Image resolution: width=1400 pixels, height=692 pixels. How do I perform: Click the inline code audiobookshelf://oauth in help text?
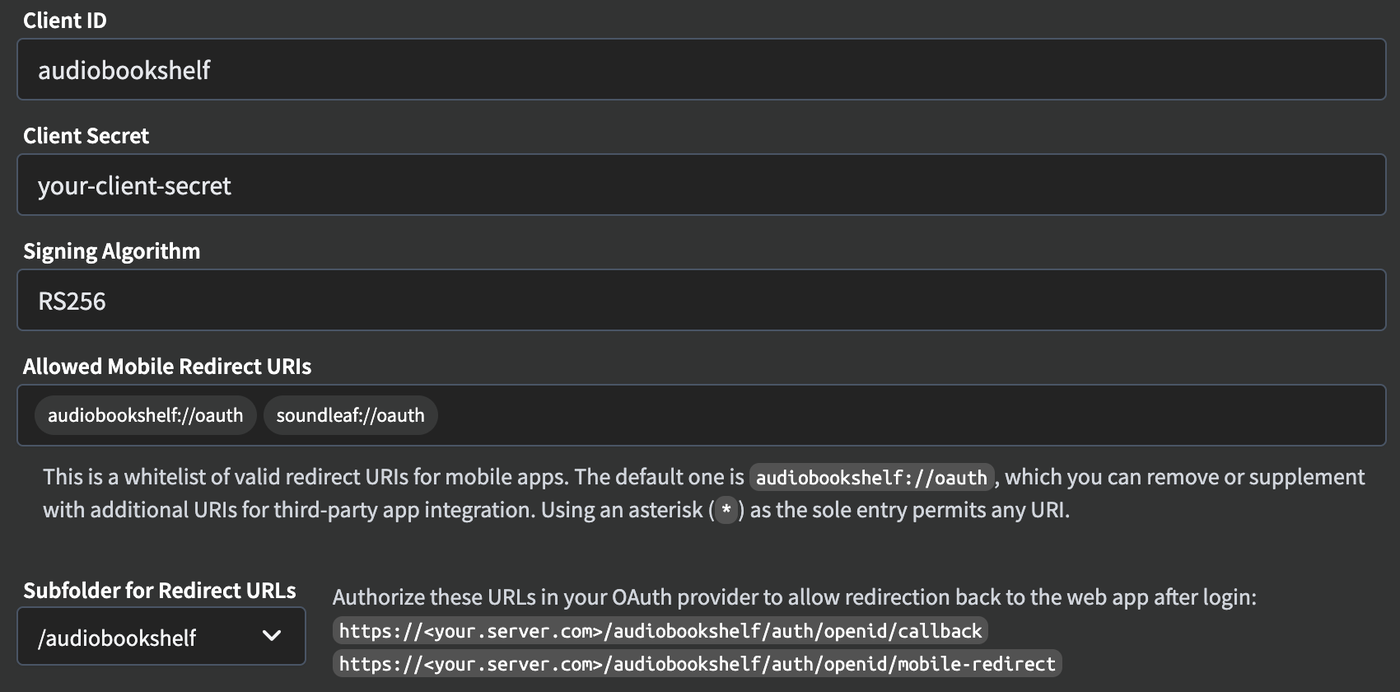[x=872, y=477]
